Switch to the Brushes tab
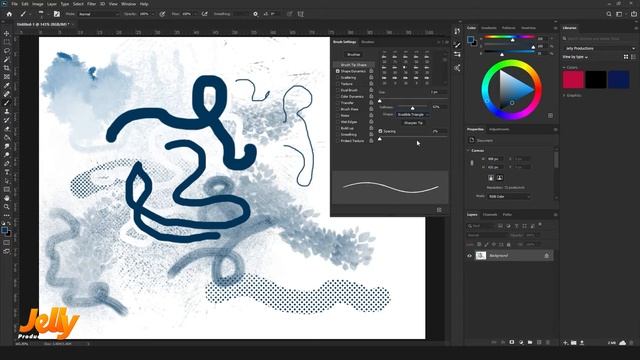The width and height of the screenshot is (640, 360). point(367,42)
